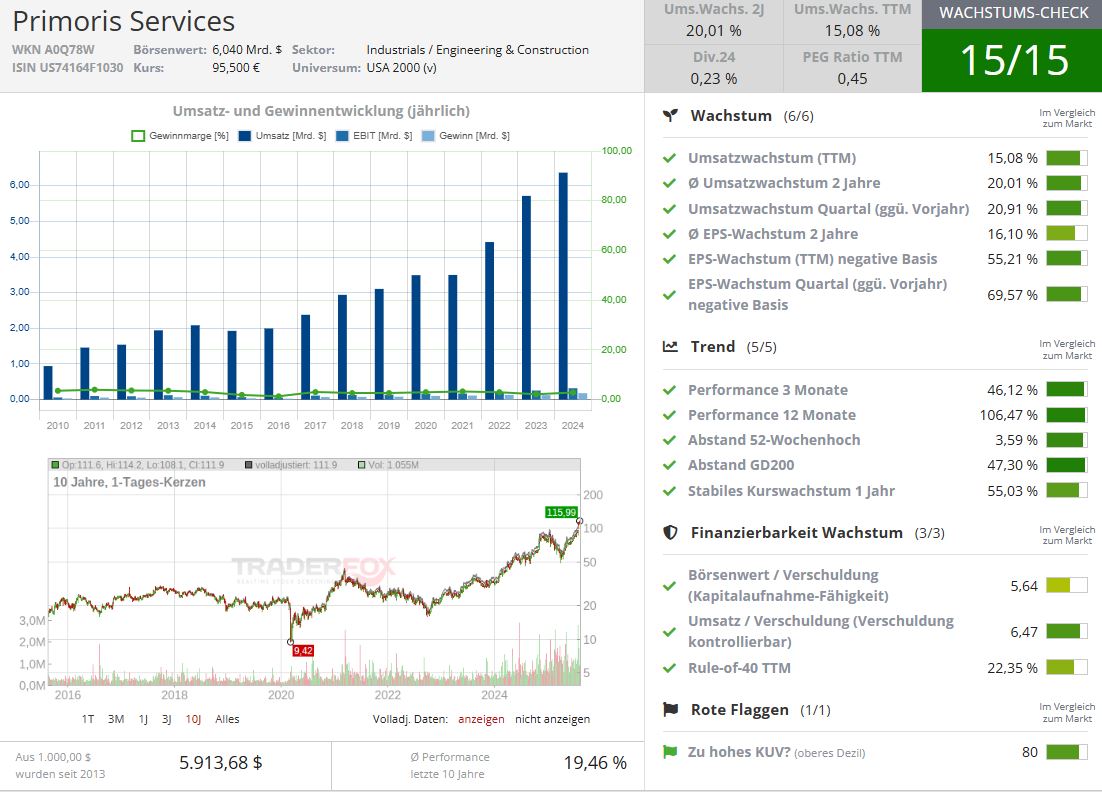This screenshot has height=792, width=1102.
Task: Click the checkmark beside EPS-Wachstum (TTM) negative Basis
Action: [669, 259]
